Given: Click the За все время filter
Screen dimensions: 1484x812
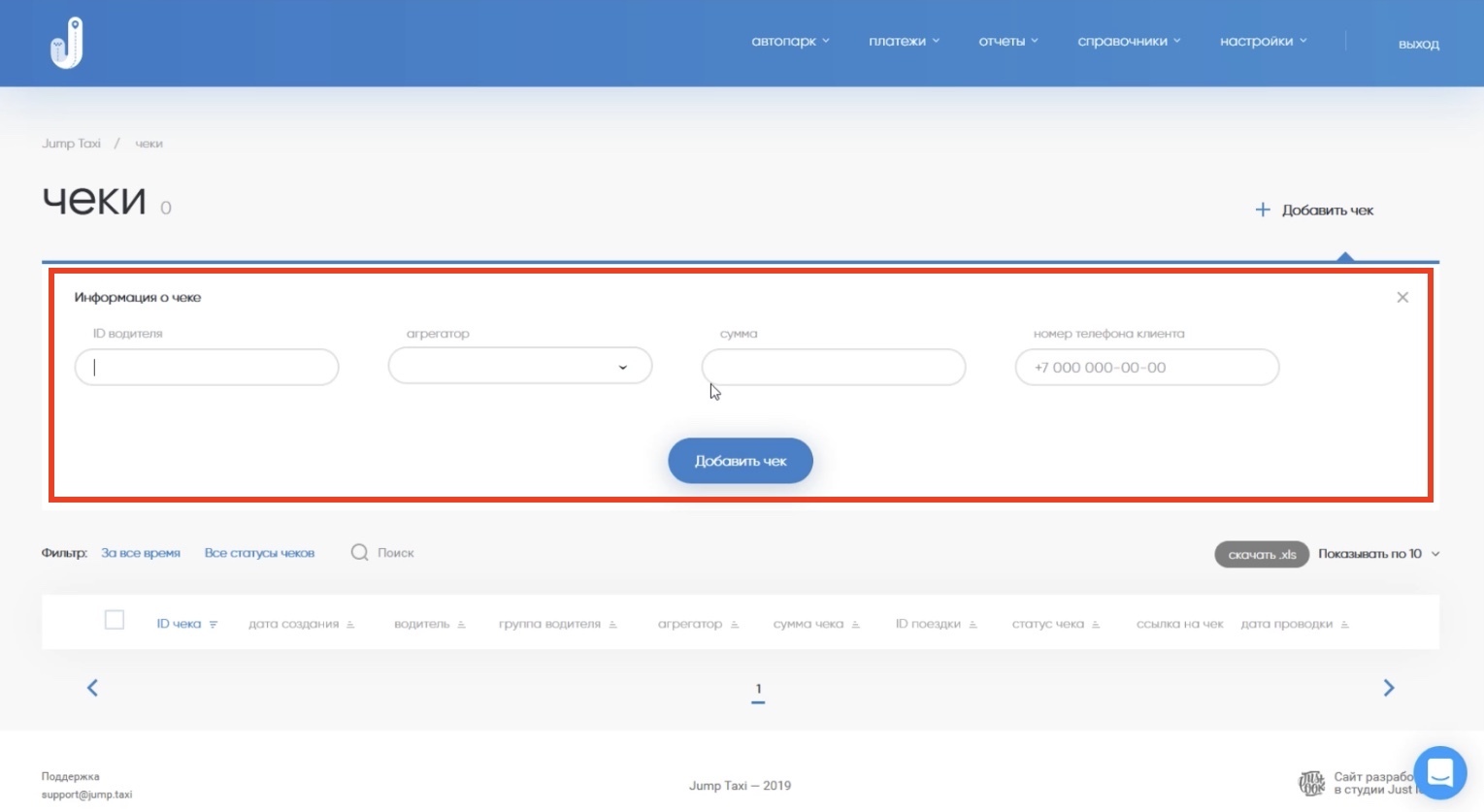Looking at the screenshot, I should pyautogui.click(x=141, y=553).
